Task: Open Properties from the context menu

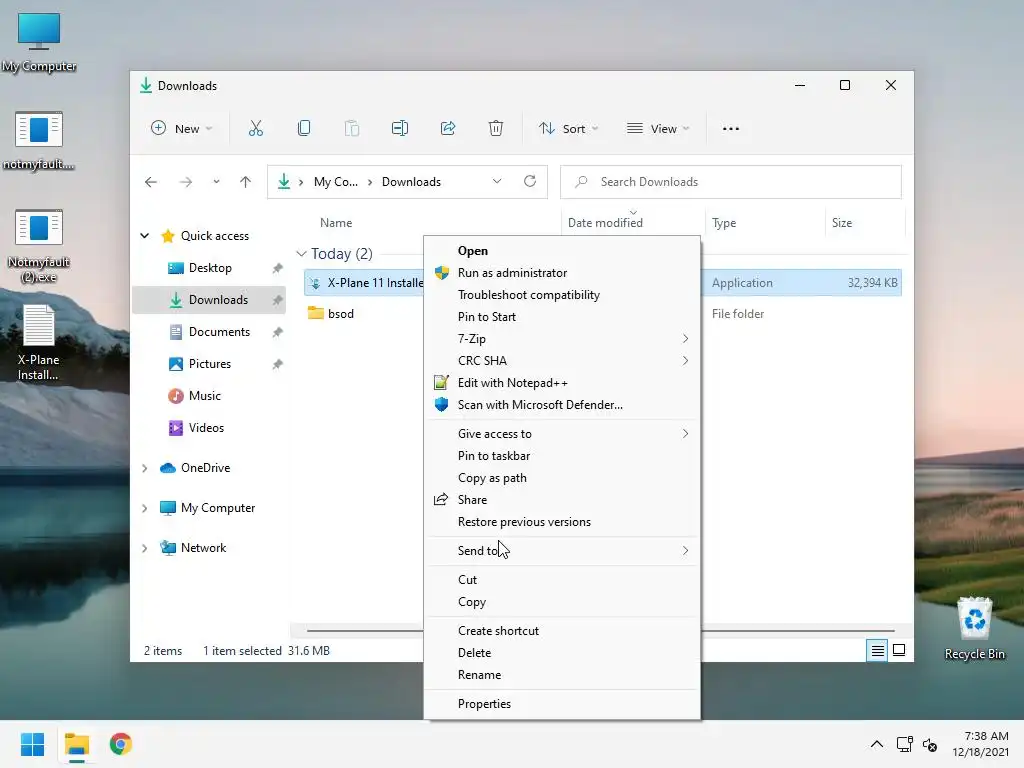Action: point(562,704)
